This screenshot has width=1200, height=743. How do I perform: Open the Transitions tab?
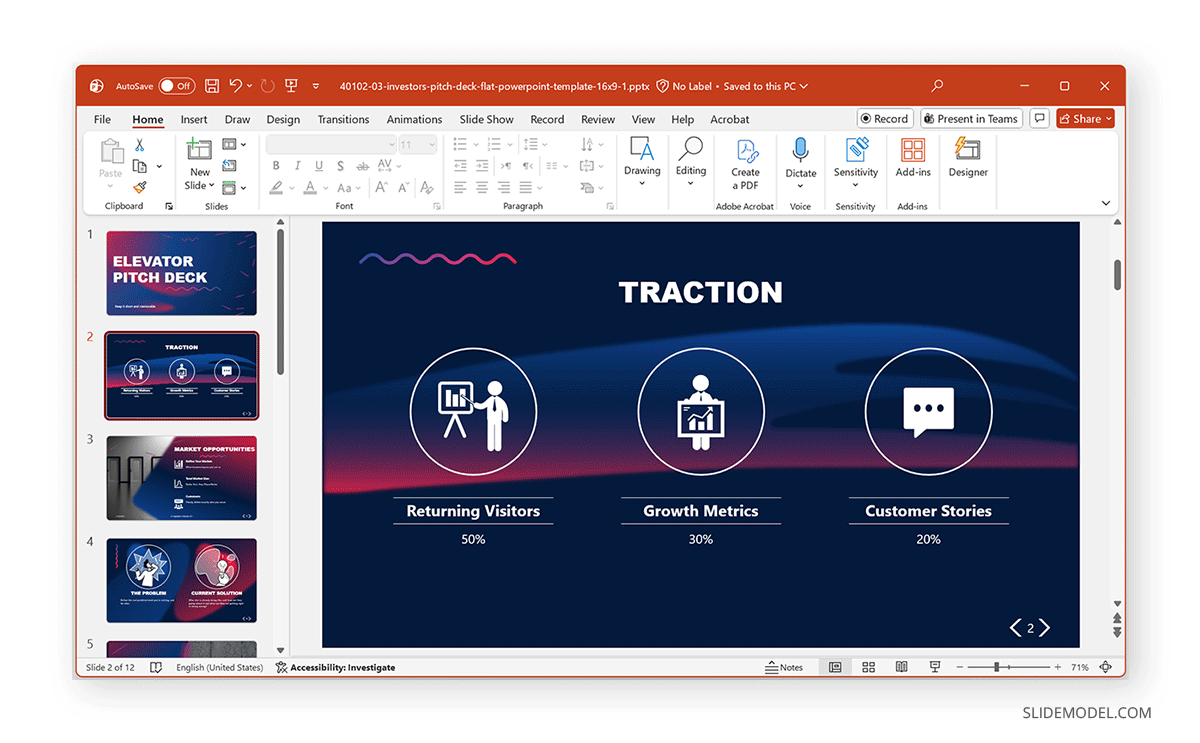coord(343,119)
